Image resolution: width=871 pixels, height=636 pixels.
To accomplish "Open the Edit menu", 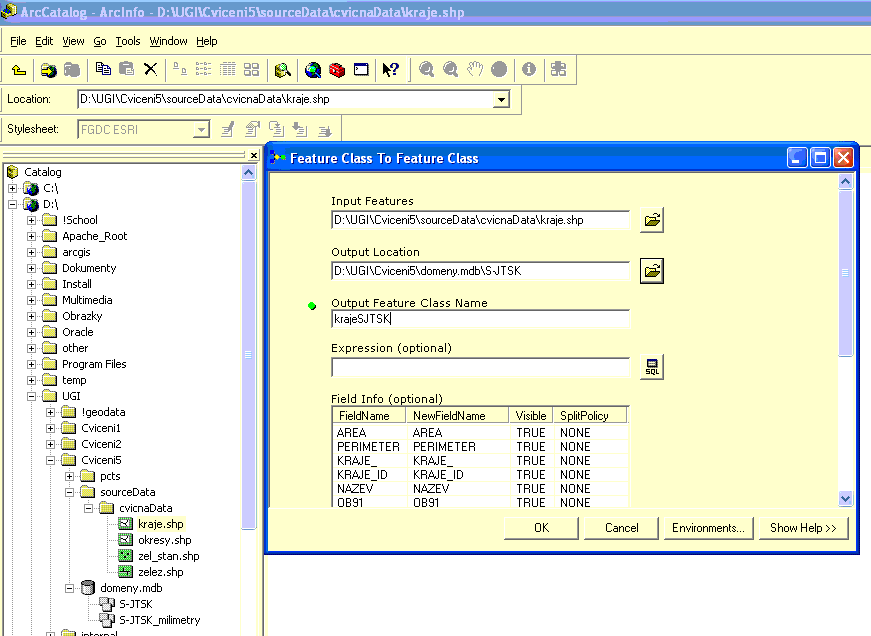I will 44,41.
